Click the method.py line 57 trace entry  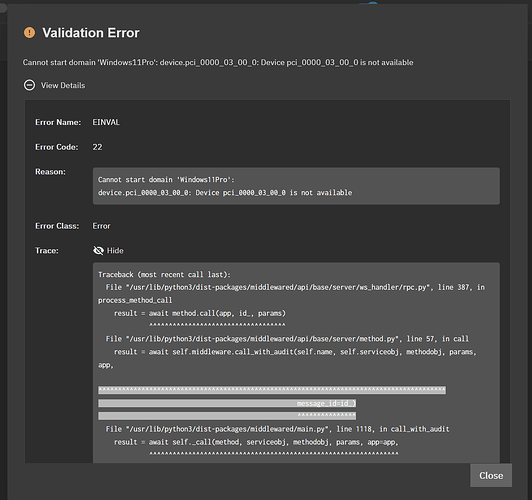[x=287, y=339]
